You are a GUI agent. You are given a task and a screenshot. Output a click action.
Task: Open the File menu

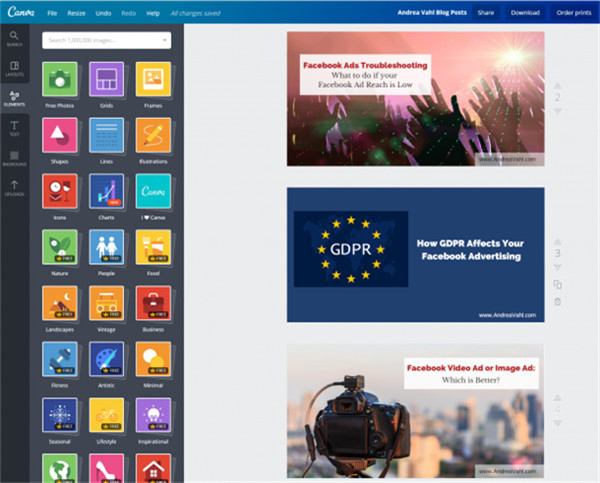[x=52, y=13]
